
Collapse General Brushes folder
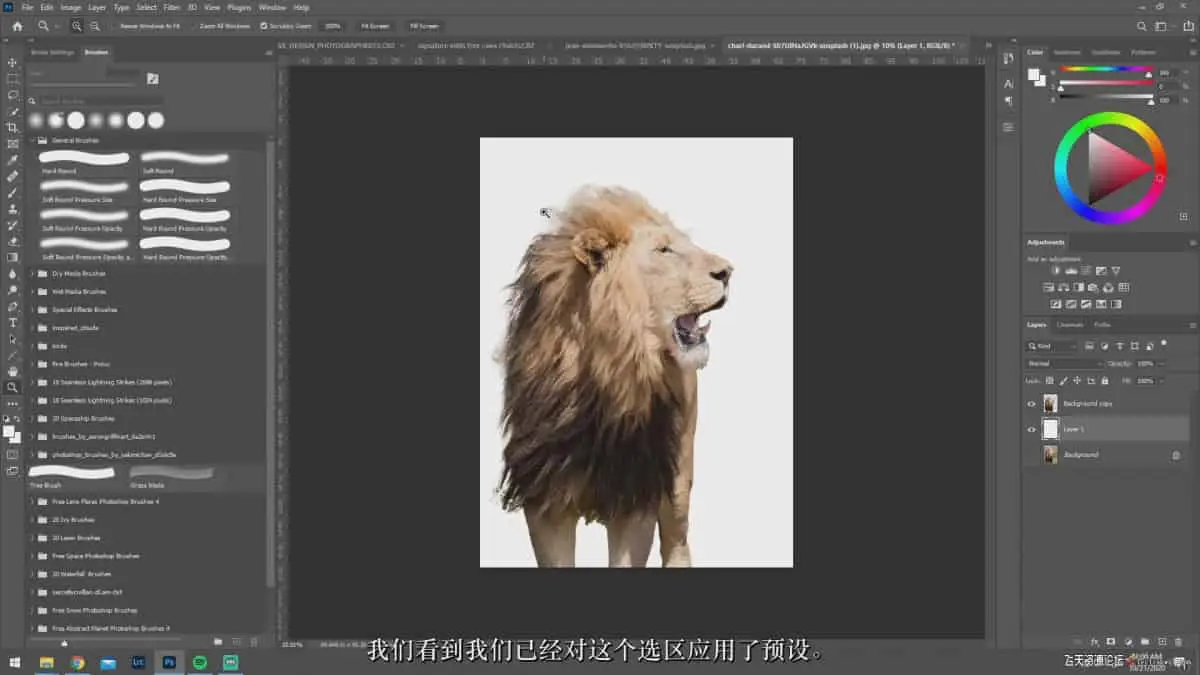tap(32, 140)
